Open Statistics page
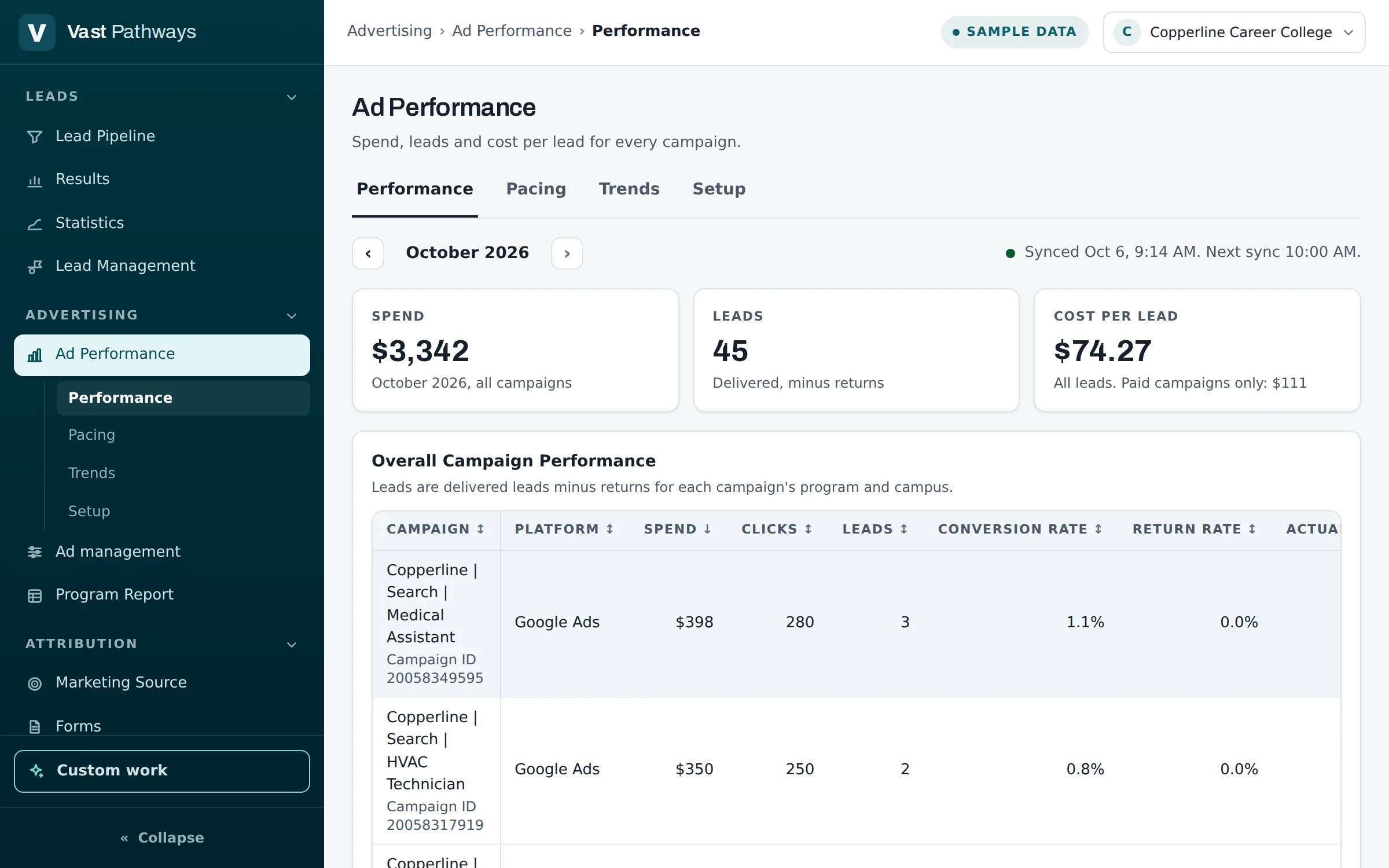Image resolution: width=1389 pixels, height=868 pixels. click(x=162, y=223)
